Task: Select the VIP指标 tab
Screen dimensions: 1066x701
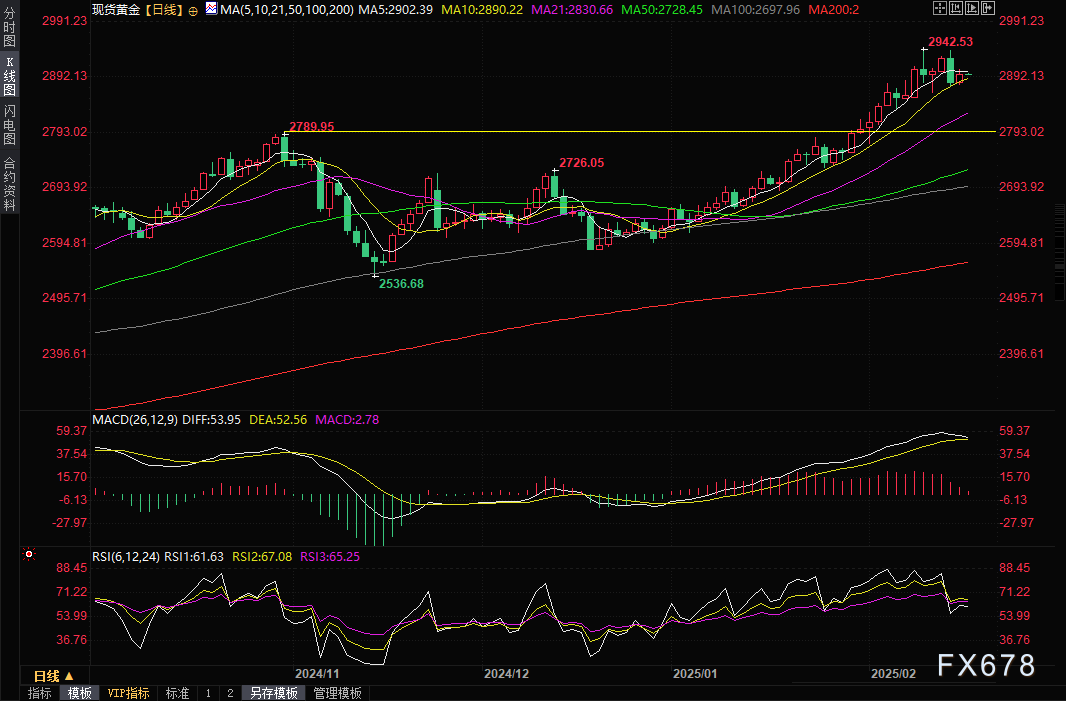Action: (128, 692)
